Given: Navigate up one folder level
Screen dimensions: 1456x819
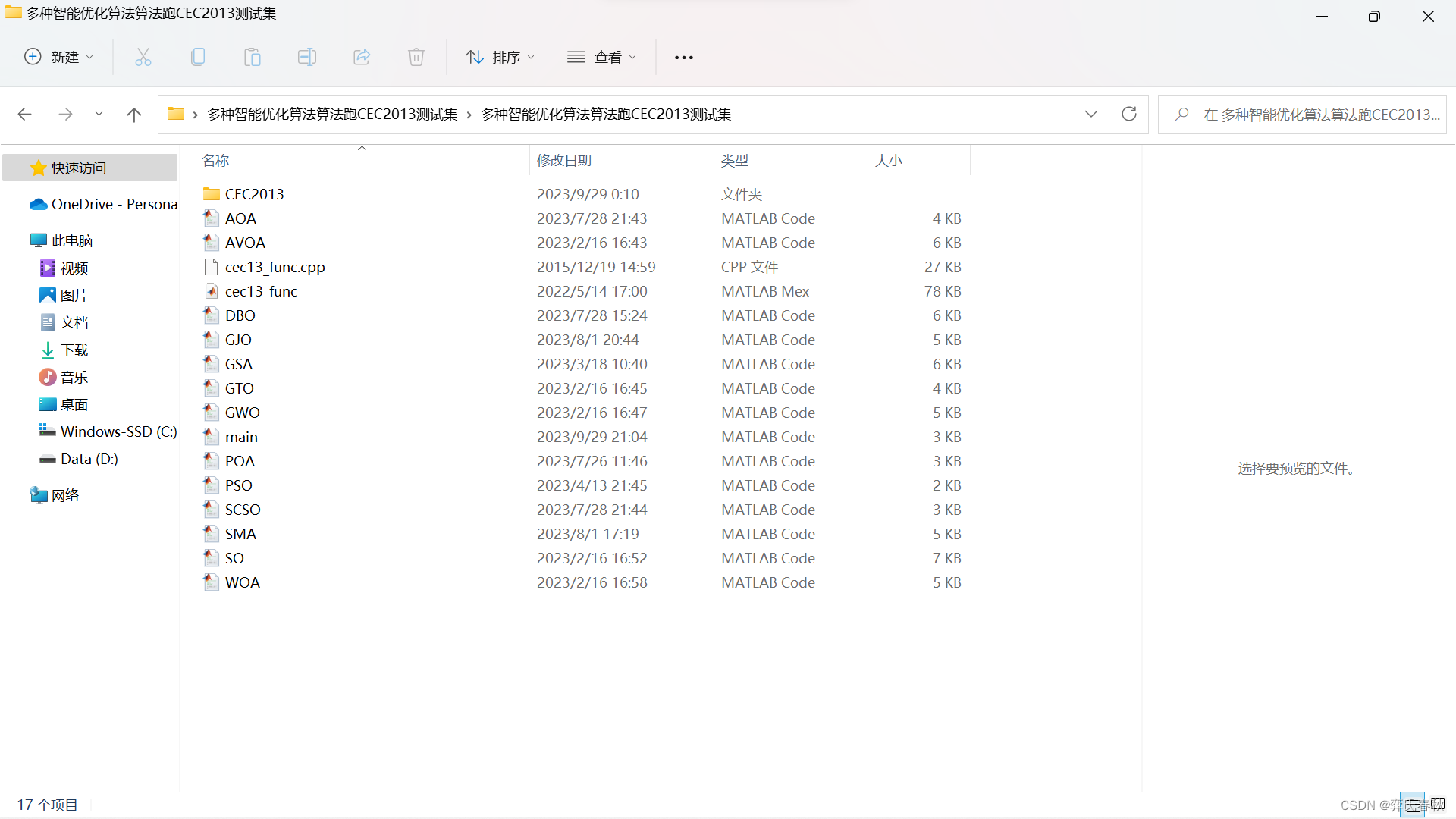Looking at the screenshot, I should tap(134, 115).
